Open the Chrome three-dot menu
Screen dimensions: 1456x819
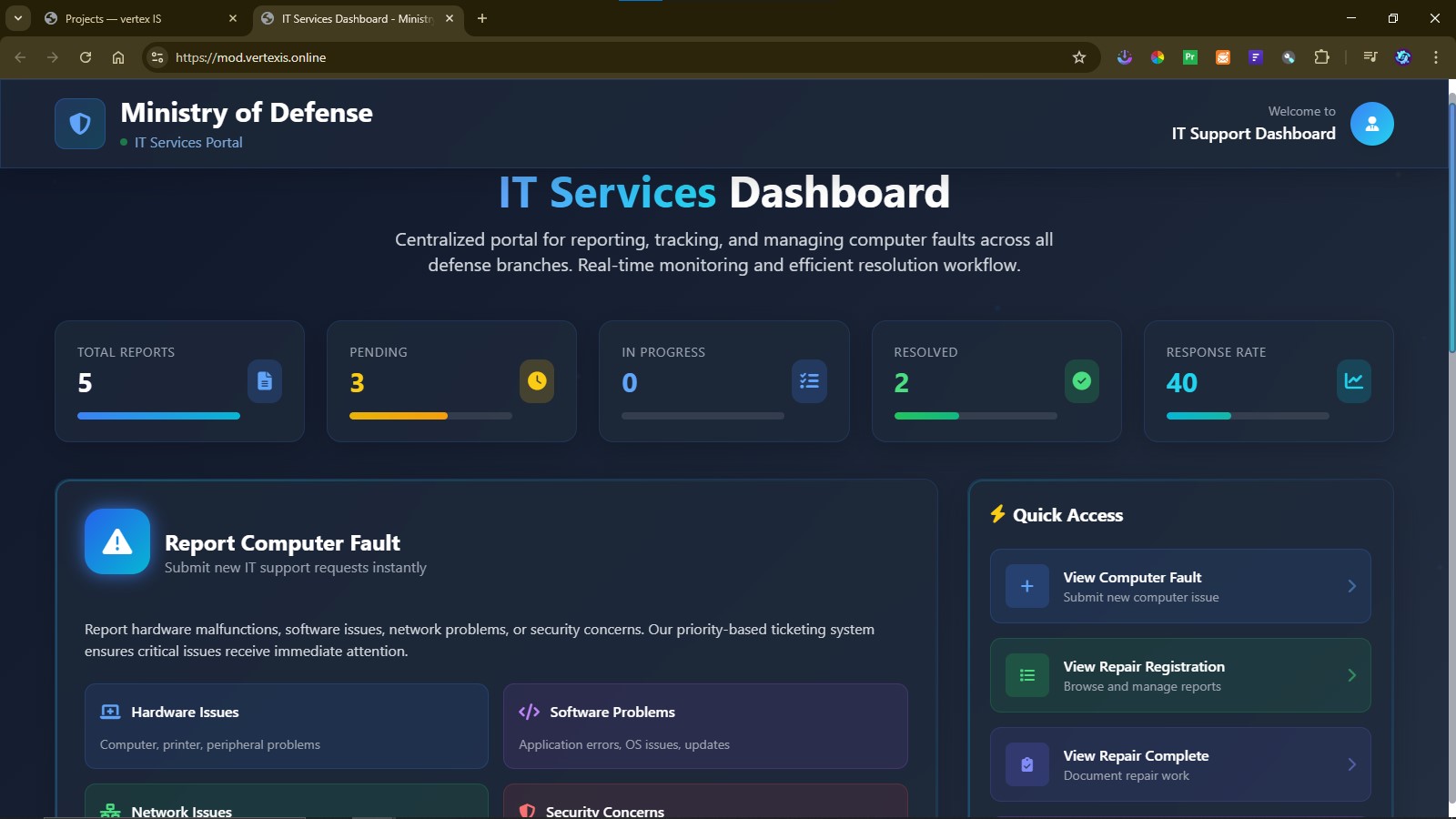point(1436,56)
